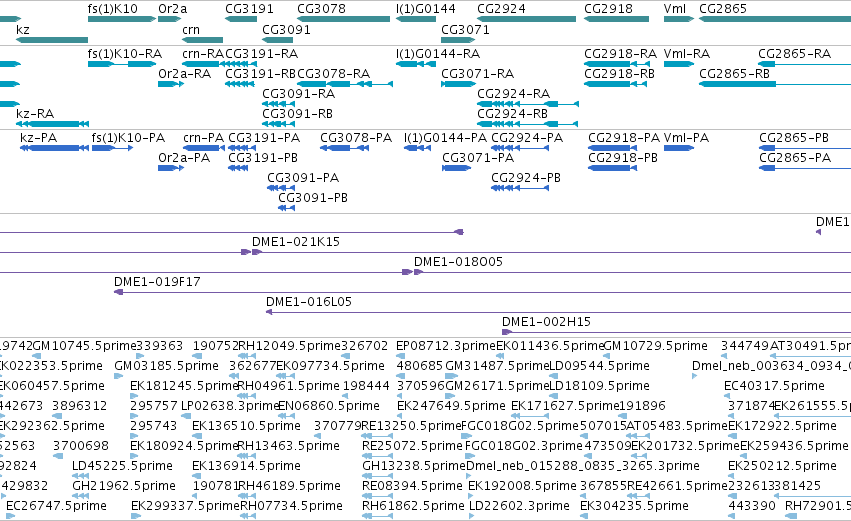Click the CG3091-PA protein label
Image resolution: width=851 pixels, height=521 pixels.
[x=303, y=177]
